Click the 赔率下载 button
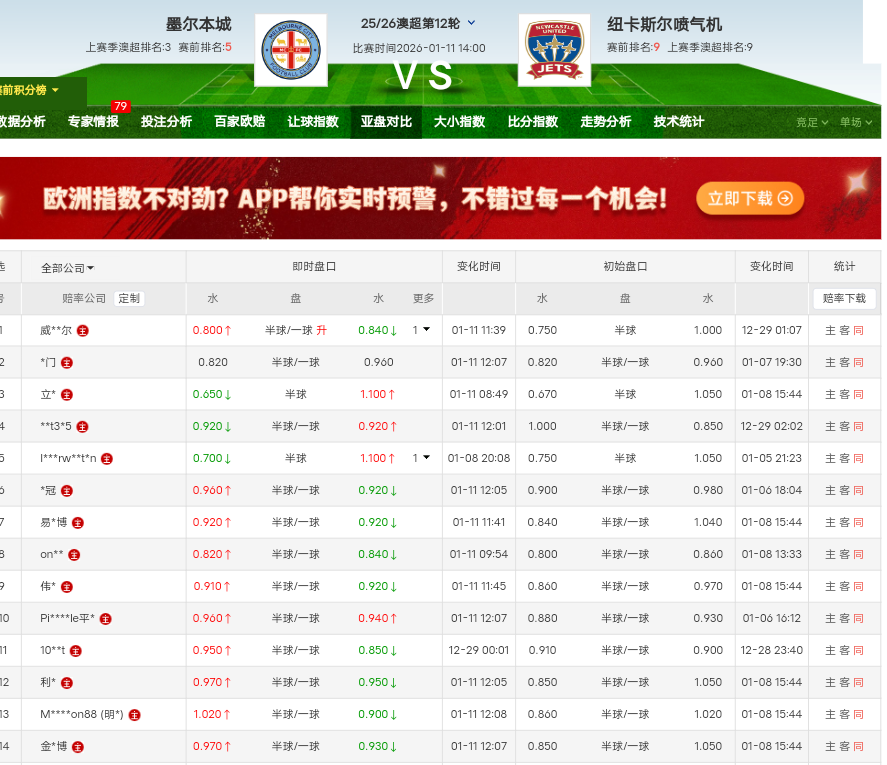 tap(843, 298)
